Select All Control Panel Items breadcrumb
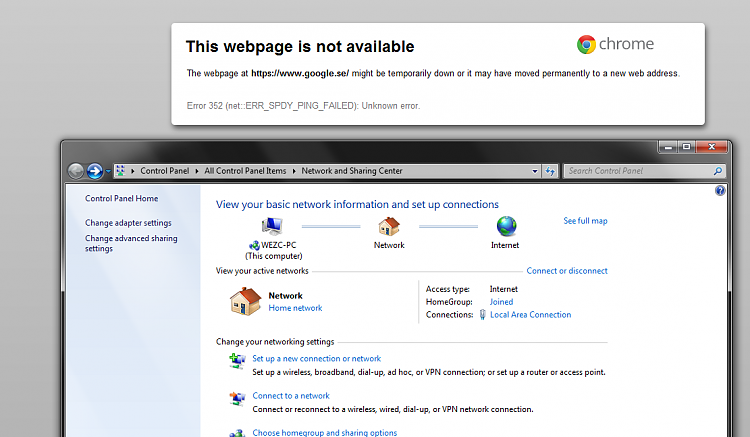Viewport: 750px width, 437px height. (x=245, y=171)
